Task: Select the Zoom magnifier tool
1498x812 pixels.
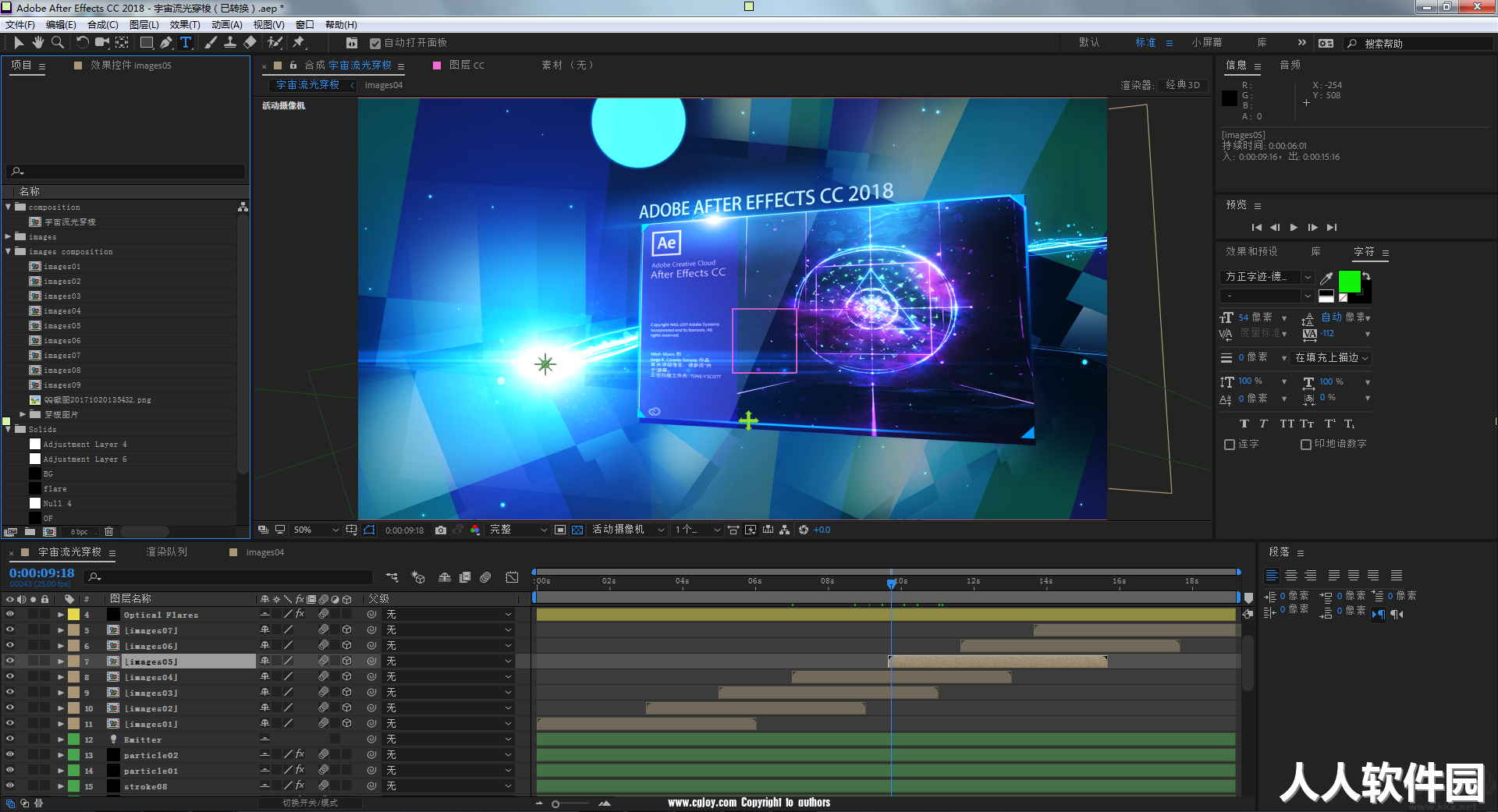Action: 57,43
